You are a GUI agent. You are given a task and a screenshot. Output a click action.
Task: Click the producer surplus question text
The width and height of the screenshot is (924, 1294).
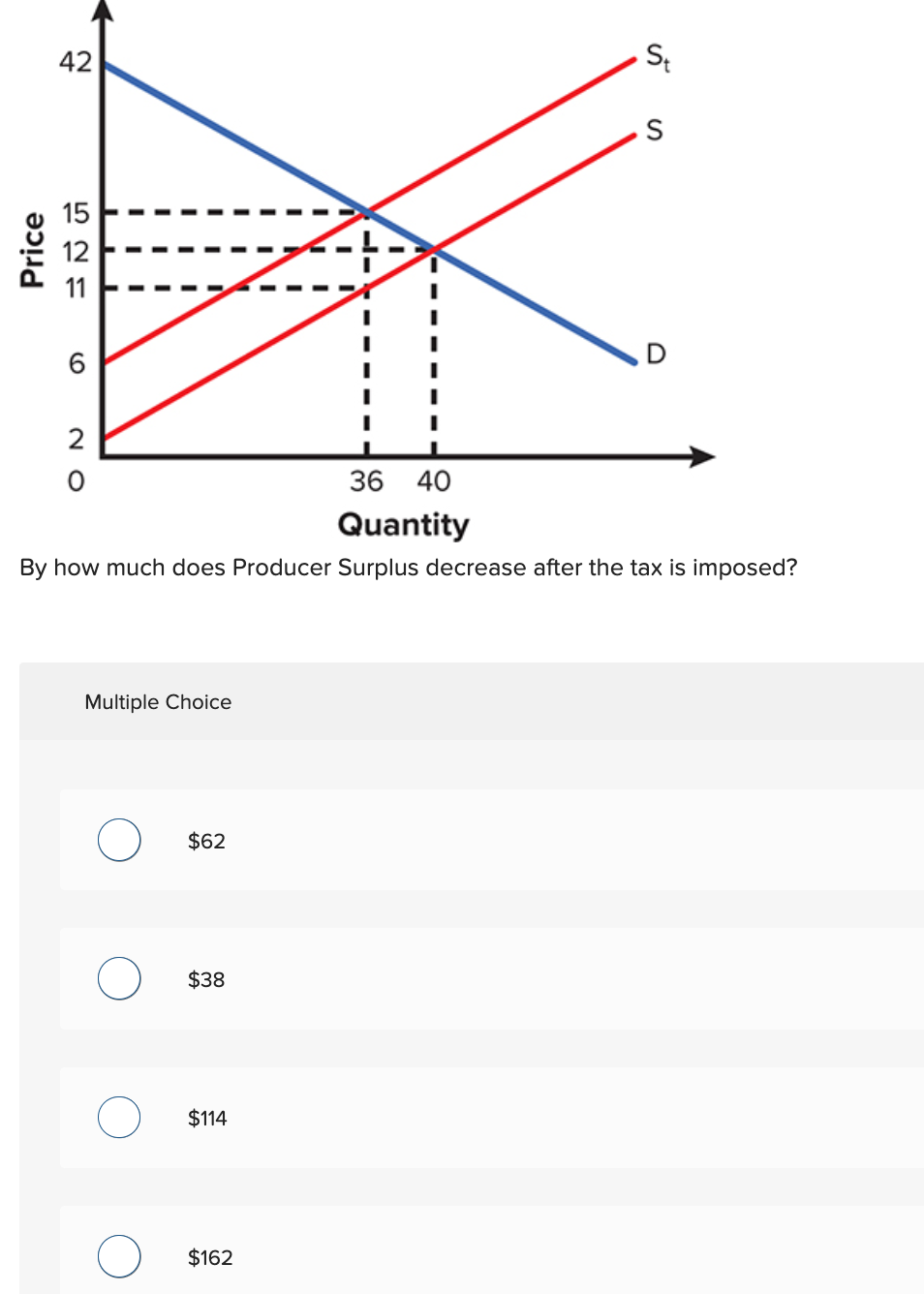click(408, 568)
